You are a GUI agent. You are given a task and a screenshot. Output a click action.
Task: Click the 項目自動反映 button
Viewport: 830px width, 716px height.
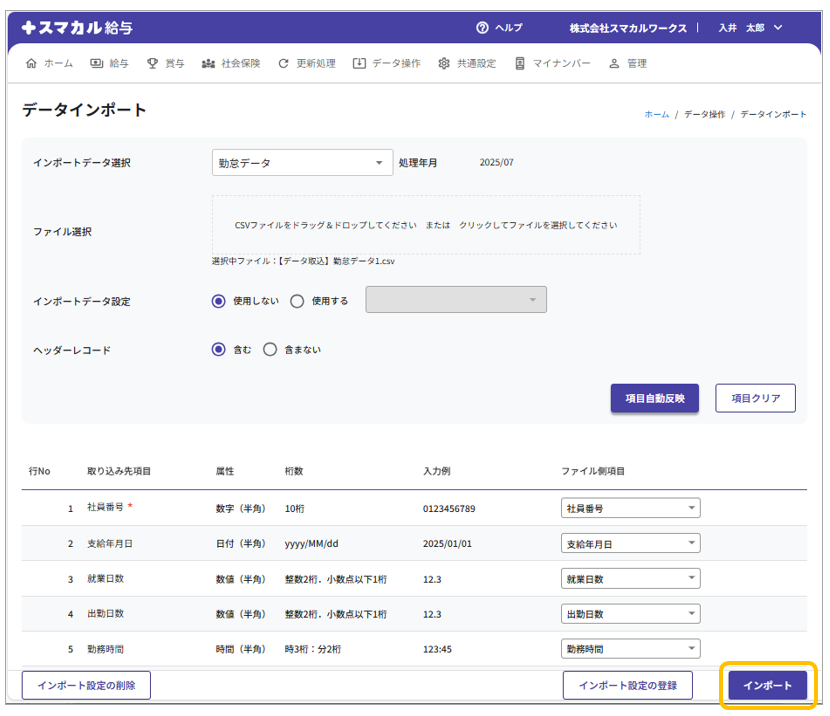654,398
